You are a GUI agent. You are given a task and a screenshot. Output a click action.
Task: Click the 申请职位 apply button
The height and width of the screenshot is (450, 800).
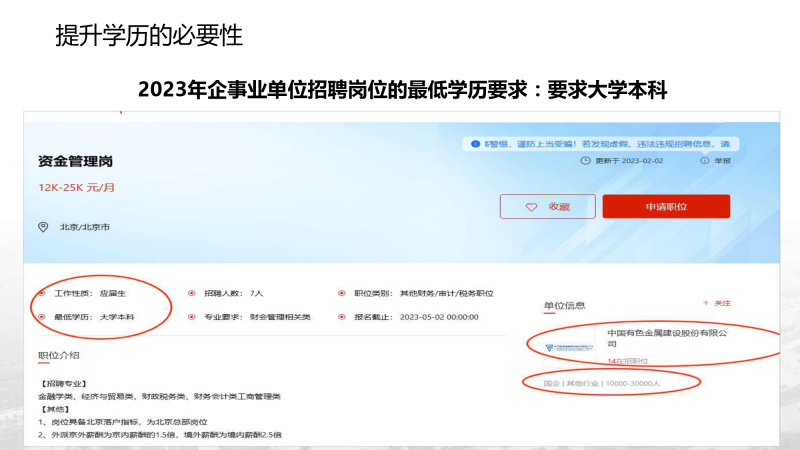click(x=665, y=206)
